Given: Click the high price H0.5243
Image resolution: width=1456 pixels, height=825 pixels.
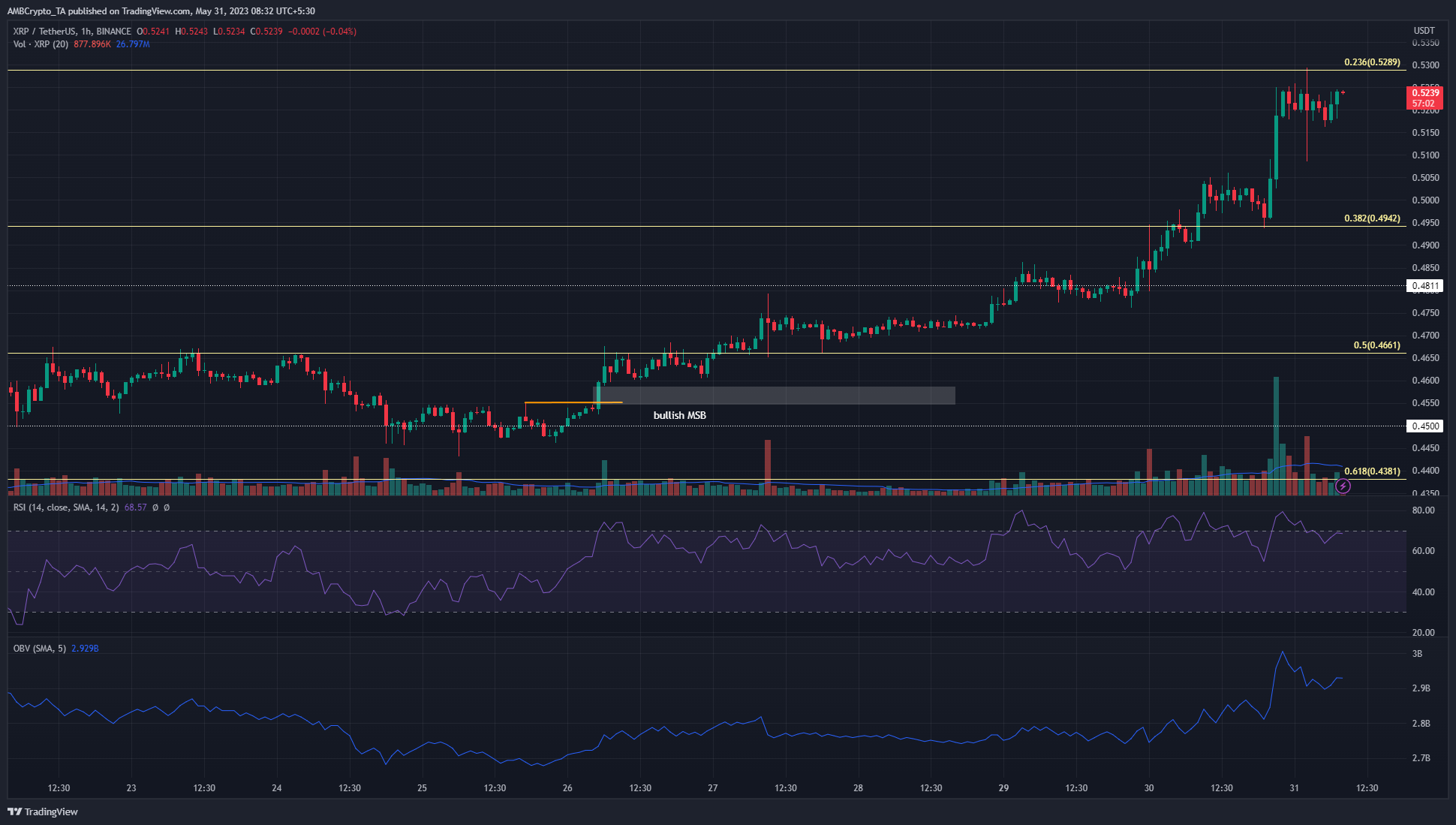Looking at the screenshot, I should (191, 32).
